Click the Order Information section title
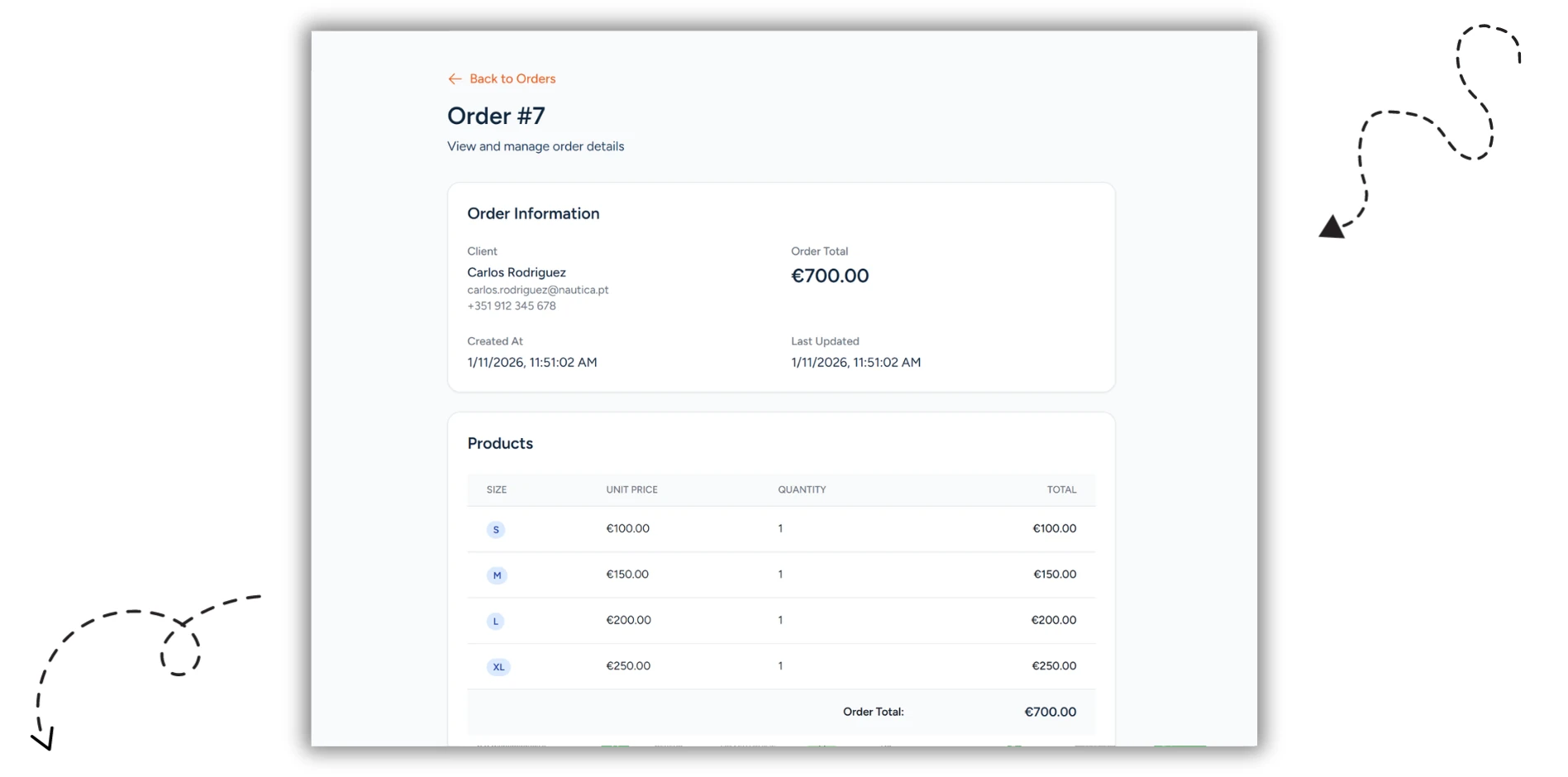Viewport: 1568px width, 777px height. [533, 213]
